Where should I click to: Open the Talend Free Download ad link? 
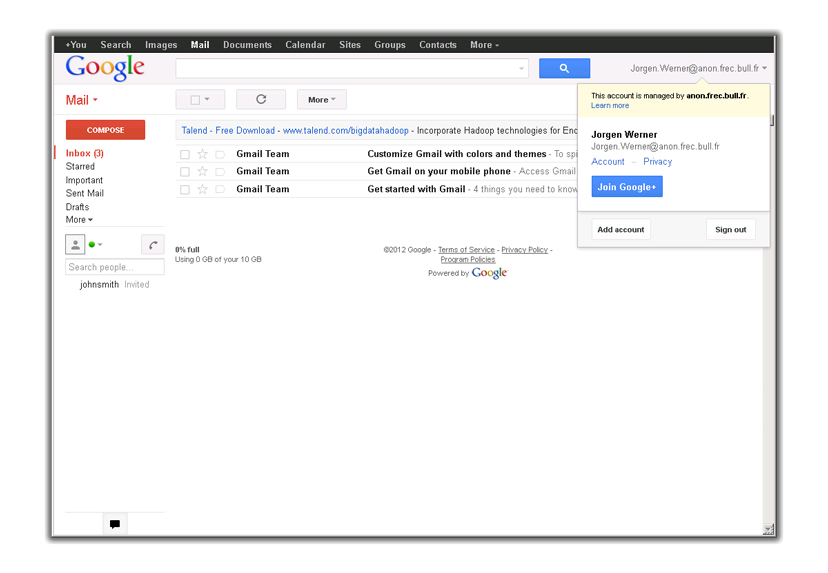pos(228,130)
